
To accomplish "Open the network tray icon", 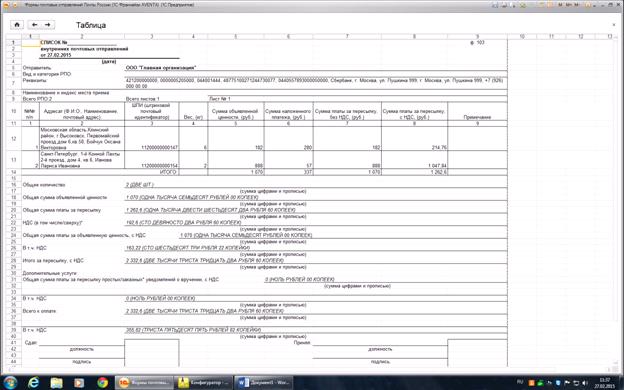I will 575,383.
